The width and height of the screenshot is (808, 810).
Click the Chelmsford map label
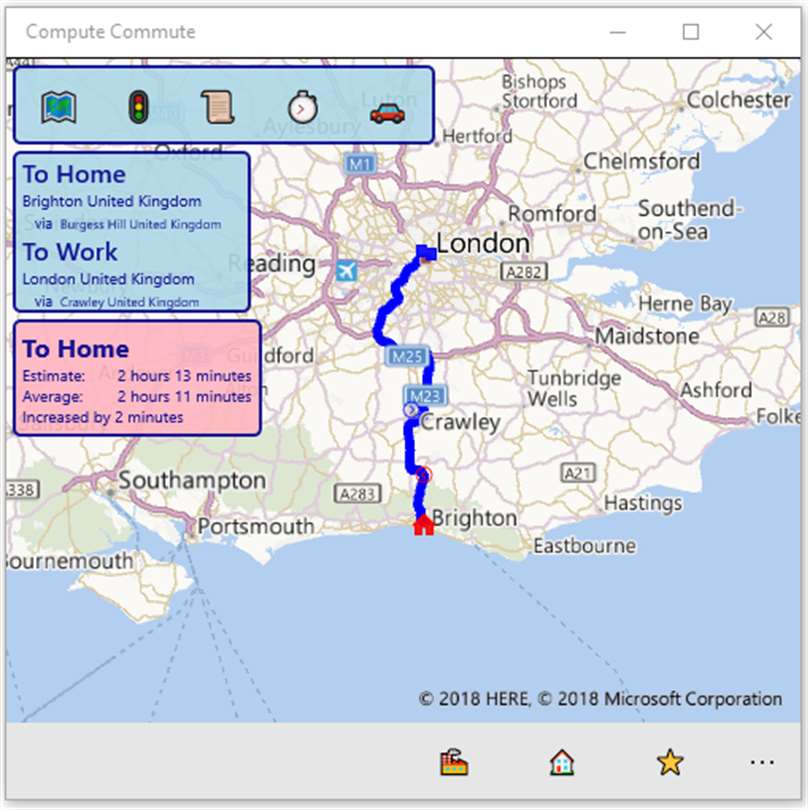642,161
